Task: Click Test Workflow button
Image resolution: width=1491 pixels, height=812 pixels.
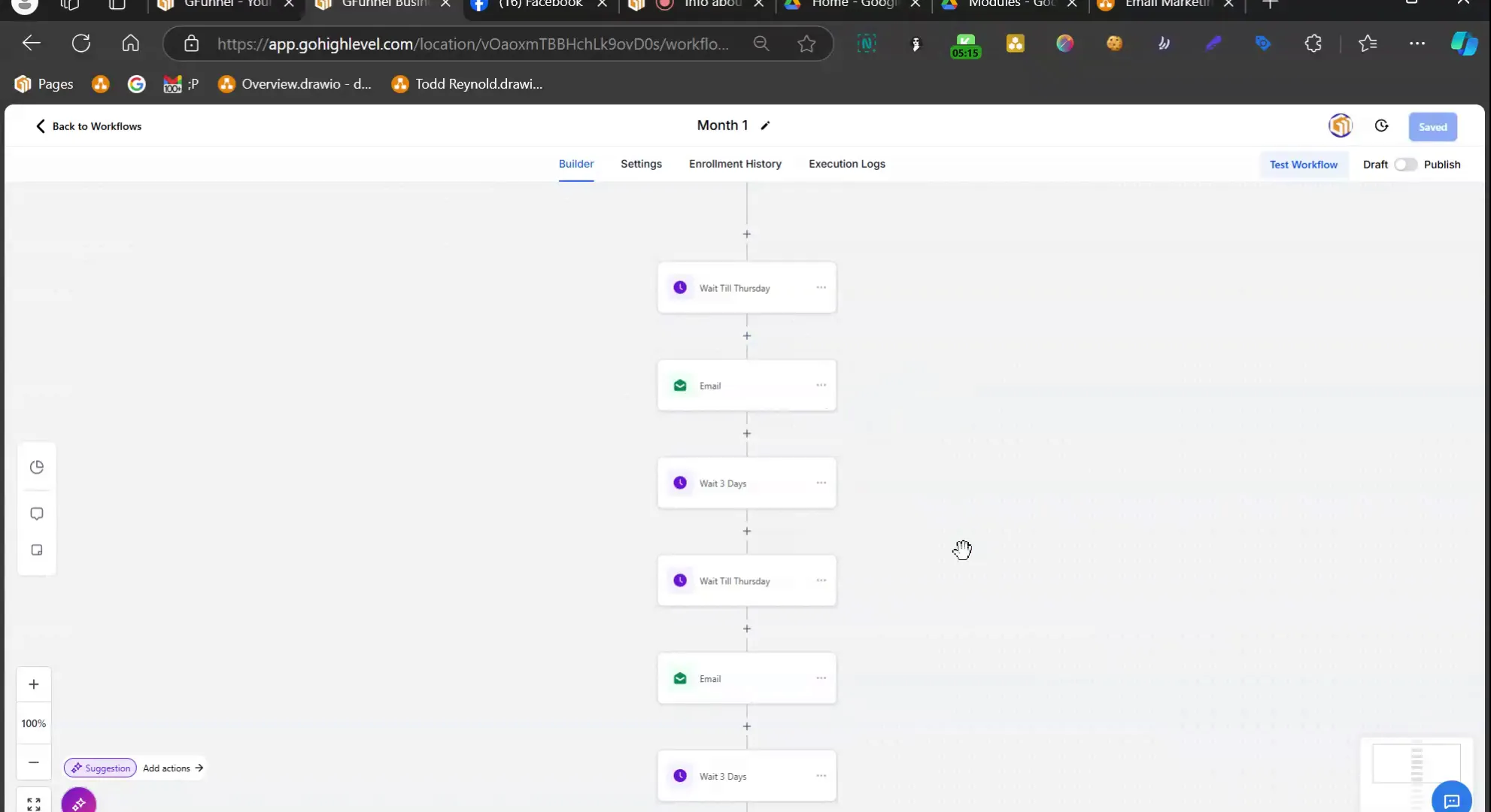Action: [1304, 165]
